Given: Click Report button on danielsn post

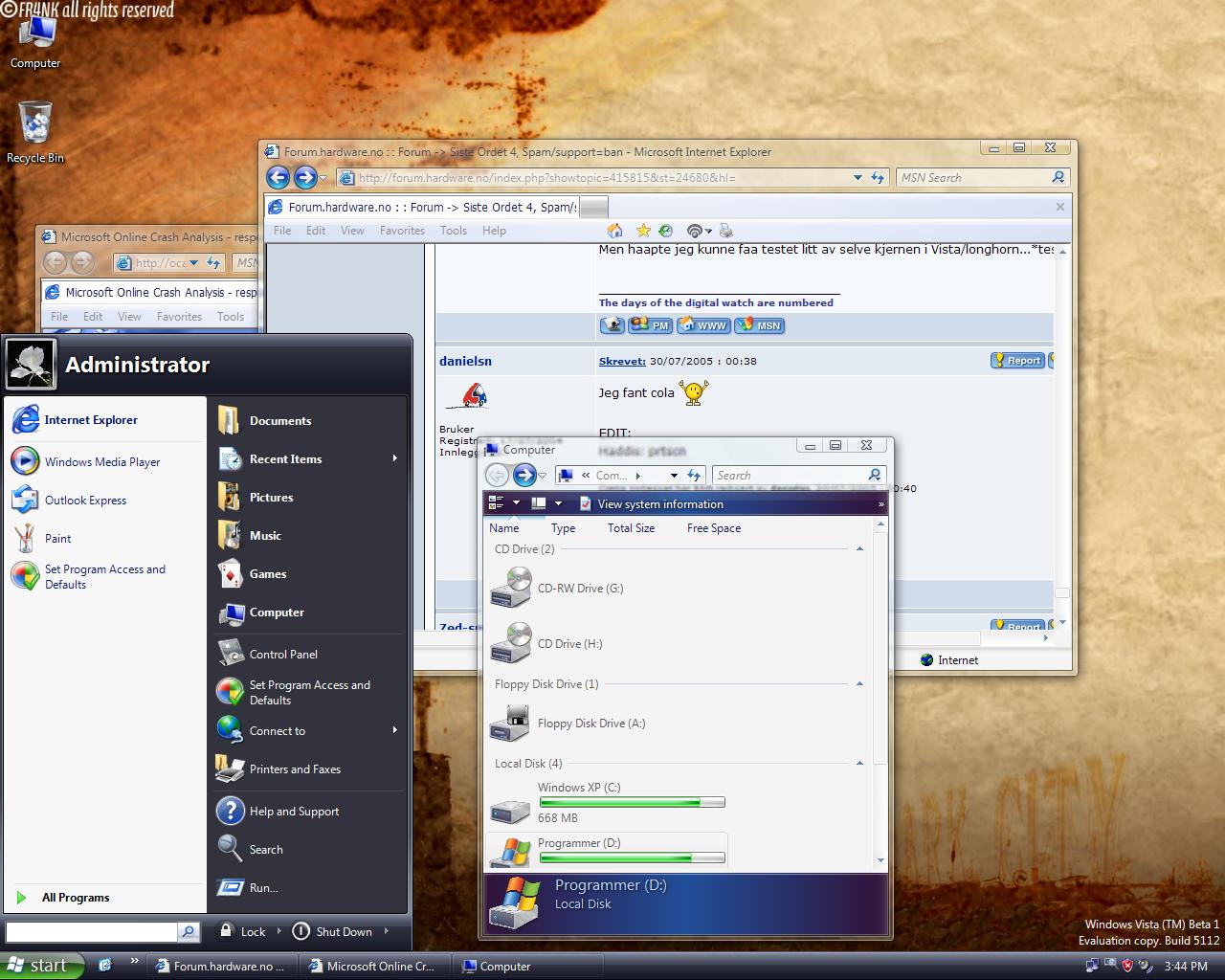Looking at the screenshot, I should click(1016, 361).
